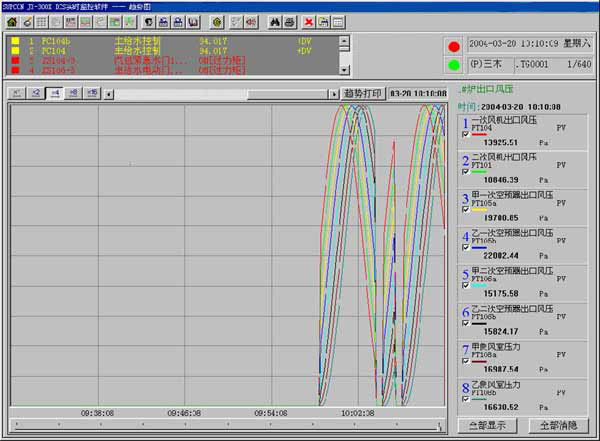Toggle curve 8 PT108b visibility checkbox
This screenshot has width=600, height=441.
(466, 399)
